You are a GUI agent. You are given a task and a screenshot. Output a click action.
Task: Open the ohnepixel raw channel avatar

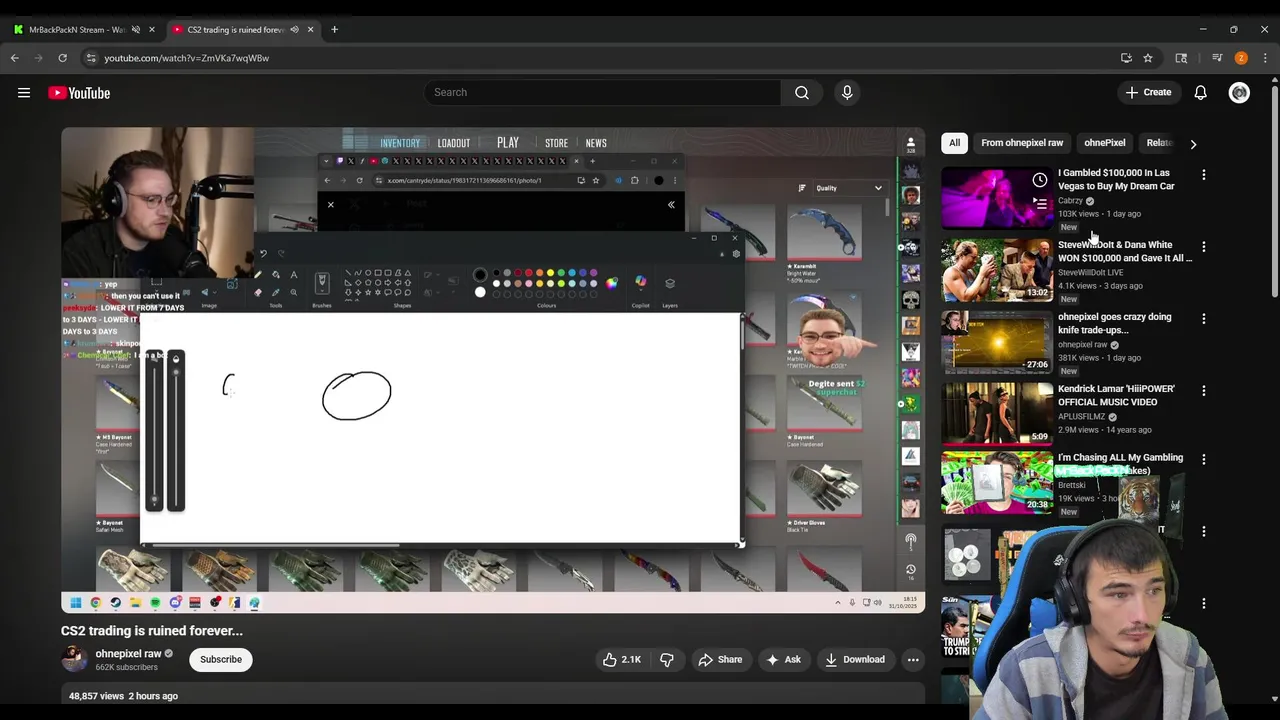pos(74,659)
